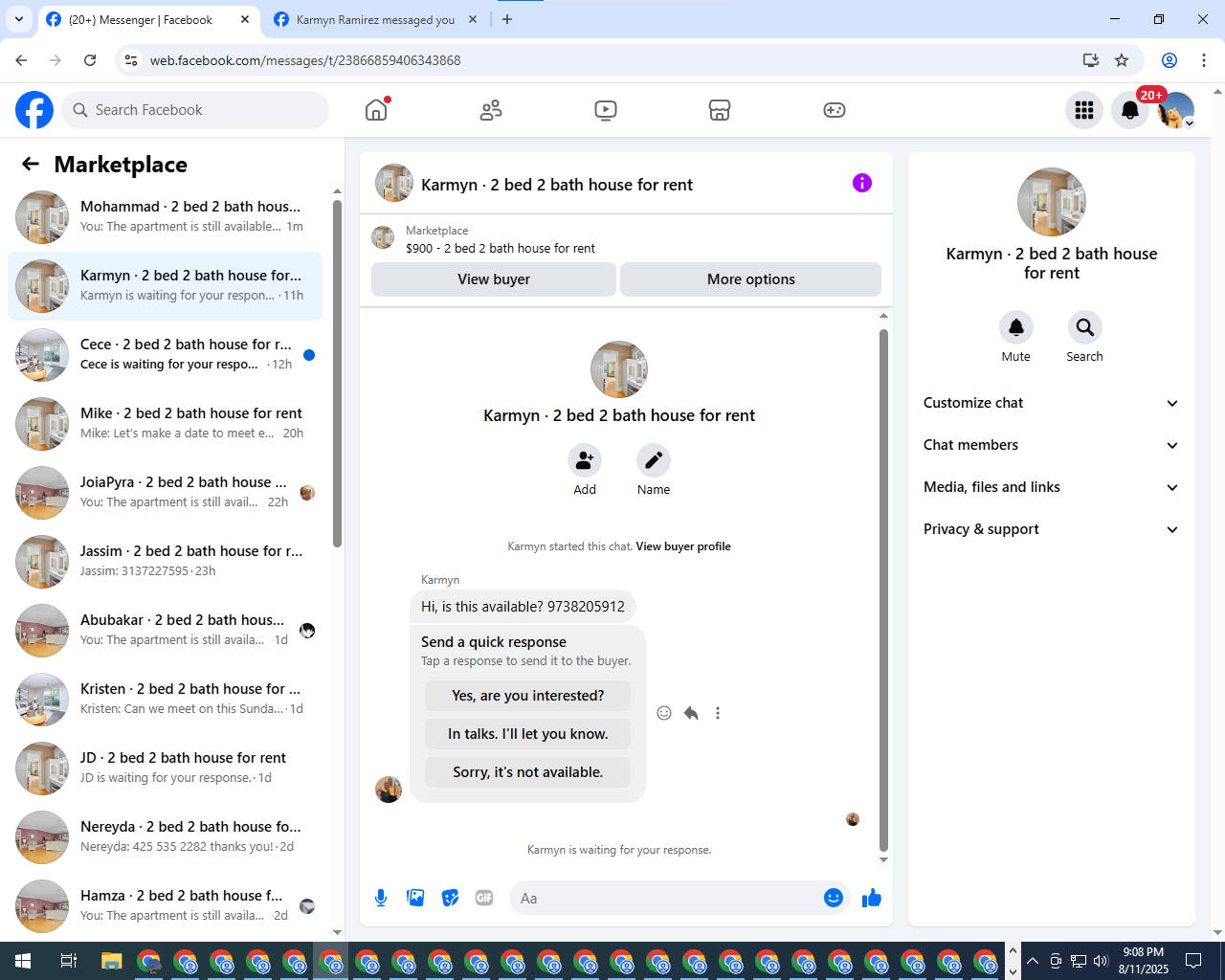Image resolution: width=1225 pixels, height=980 pixels.
Task: Open the account profile picture menu
Action: 1176,110
